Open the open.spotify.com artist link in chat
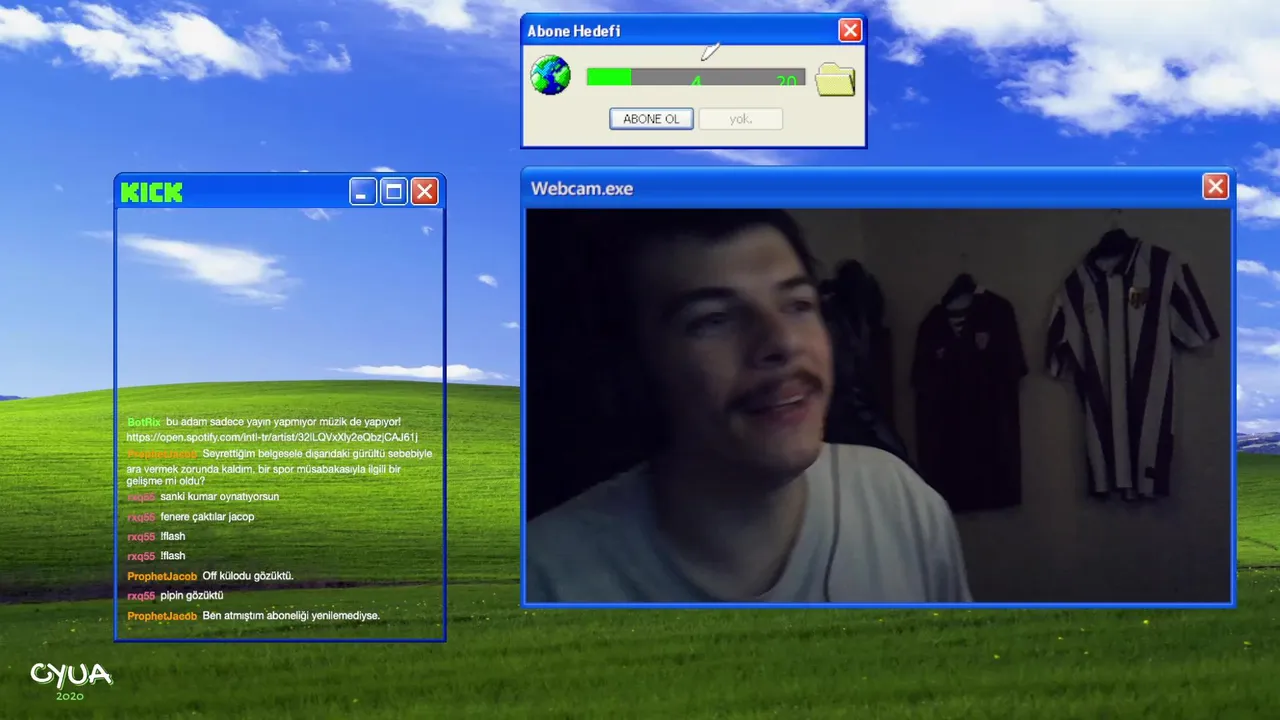This screenshot has width=1280, height=720. tap(272, 437)
